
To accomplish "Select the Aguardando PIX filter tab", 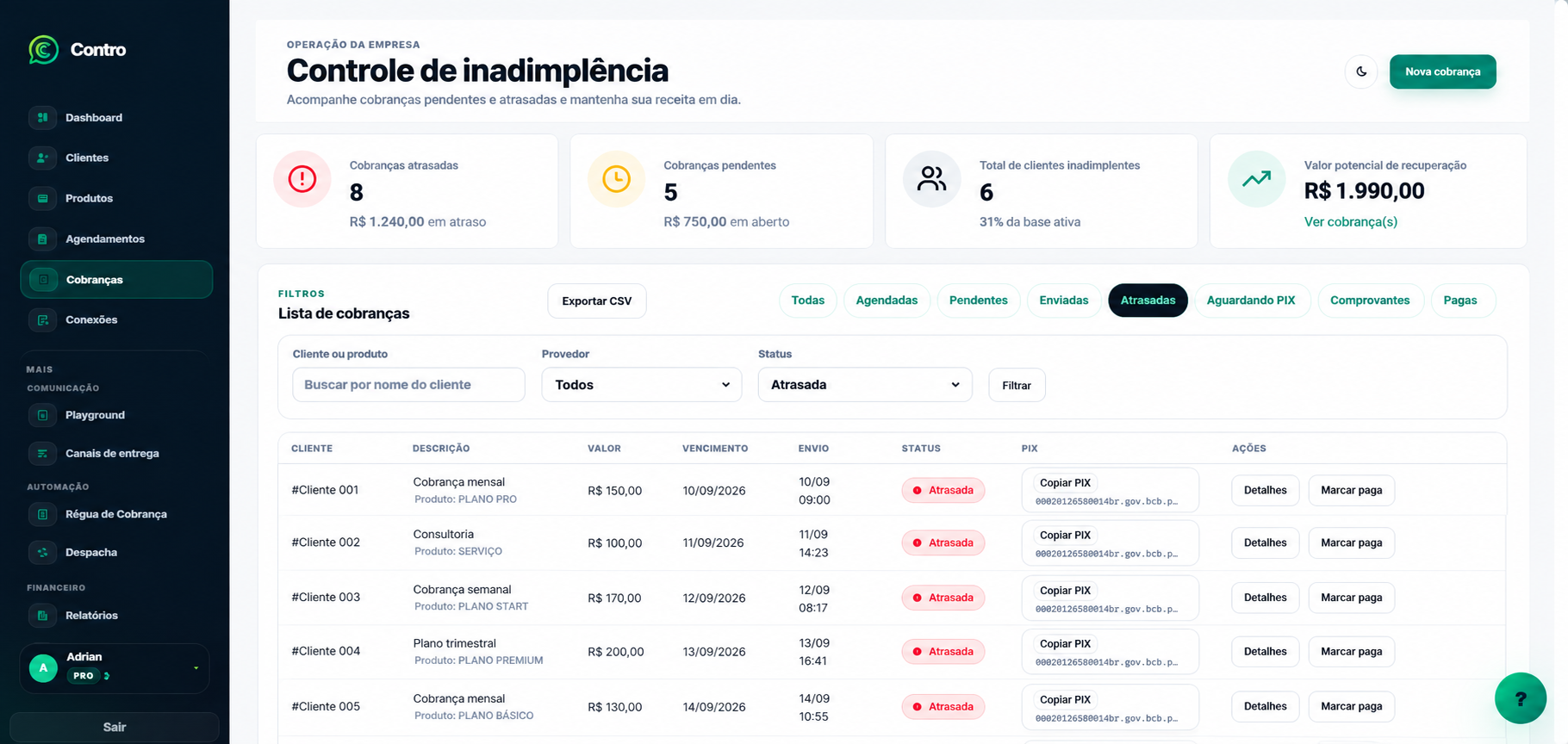I will [1251, 301].
